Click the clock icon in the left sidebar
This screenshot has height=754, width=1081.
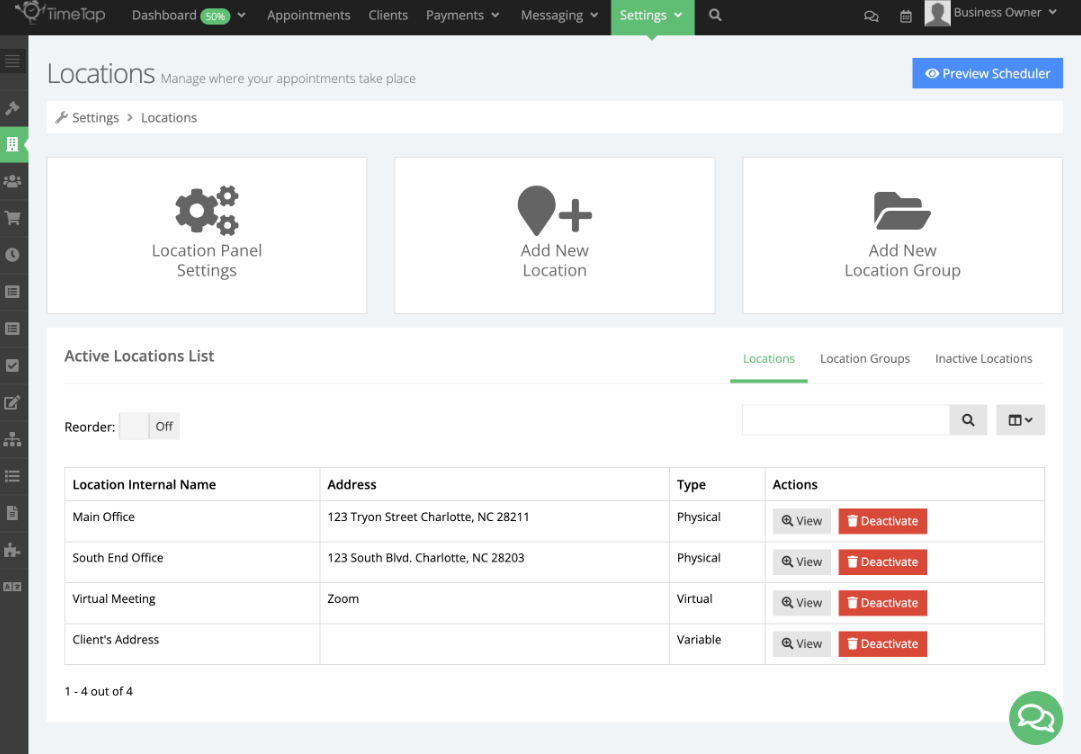click(x=13, y=254)
